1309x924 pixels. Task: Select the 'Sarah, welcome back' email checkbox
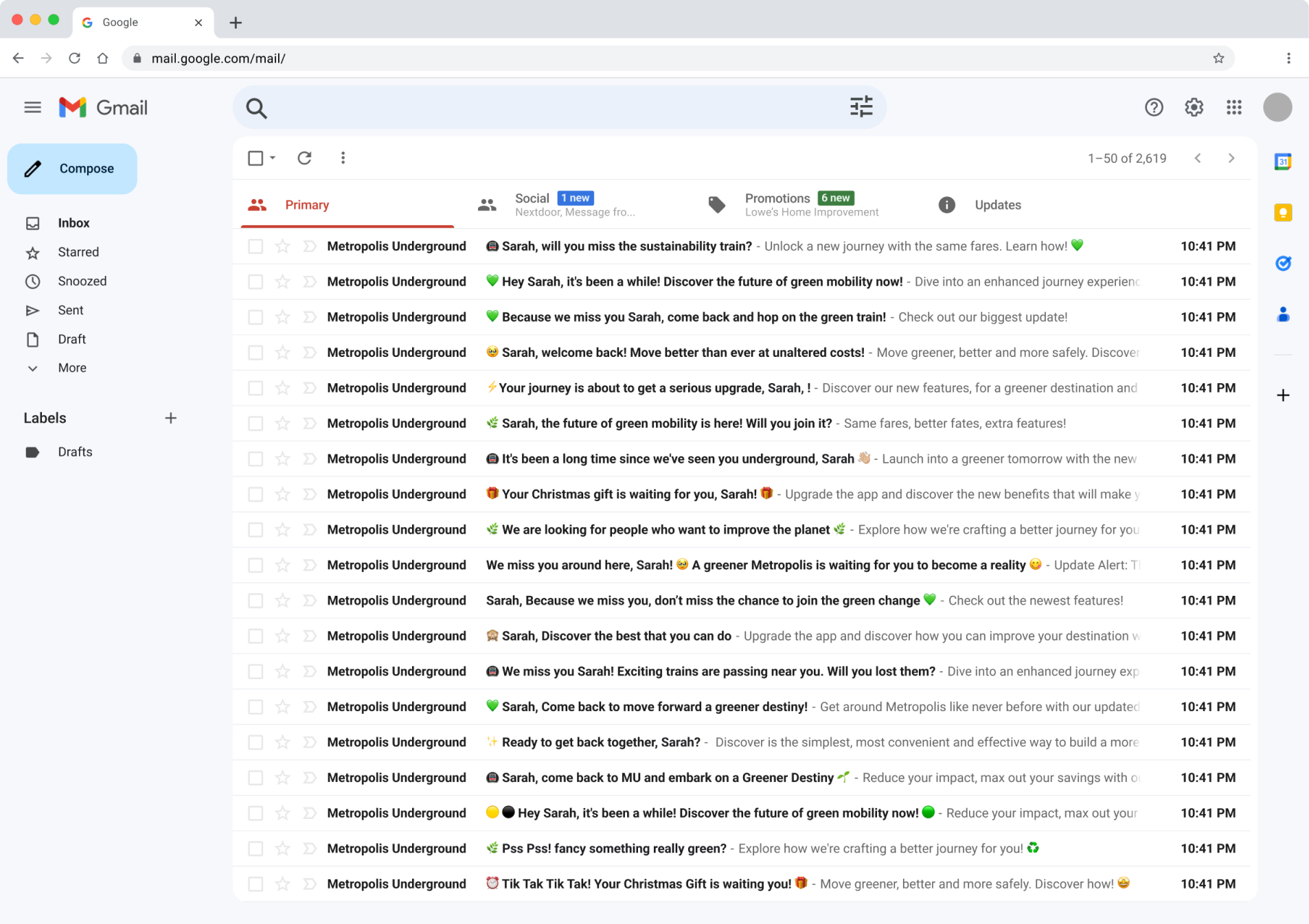tap(255, 352)
